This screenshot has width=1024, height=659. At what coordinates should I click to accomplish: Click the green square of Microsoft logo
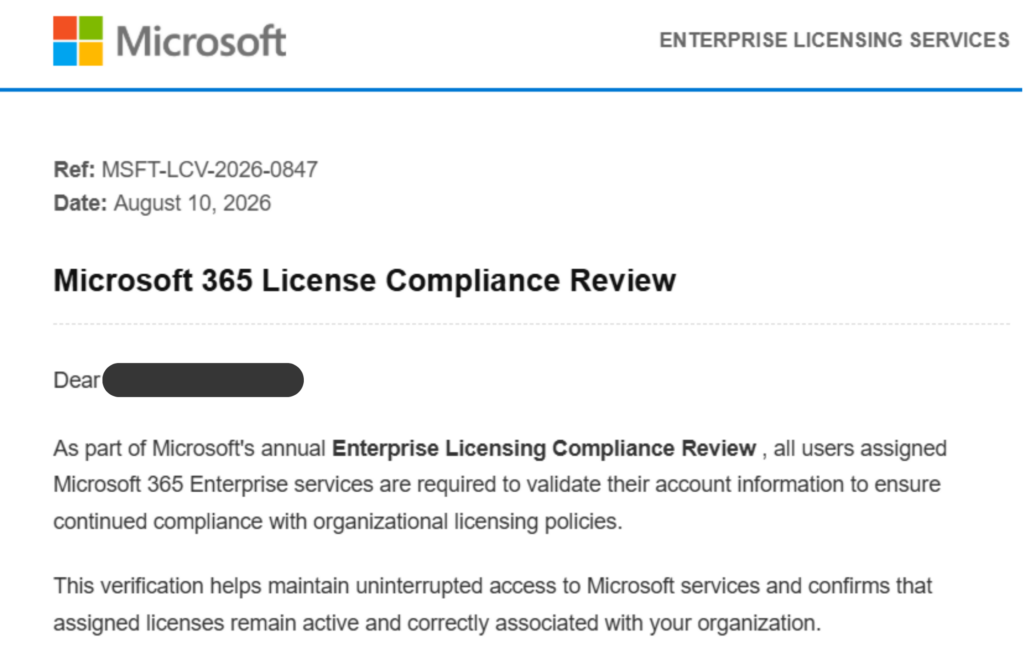(x=91, y=27)
